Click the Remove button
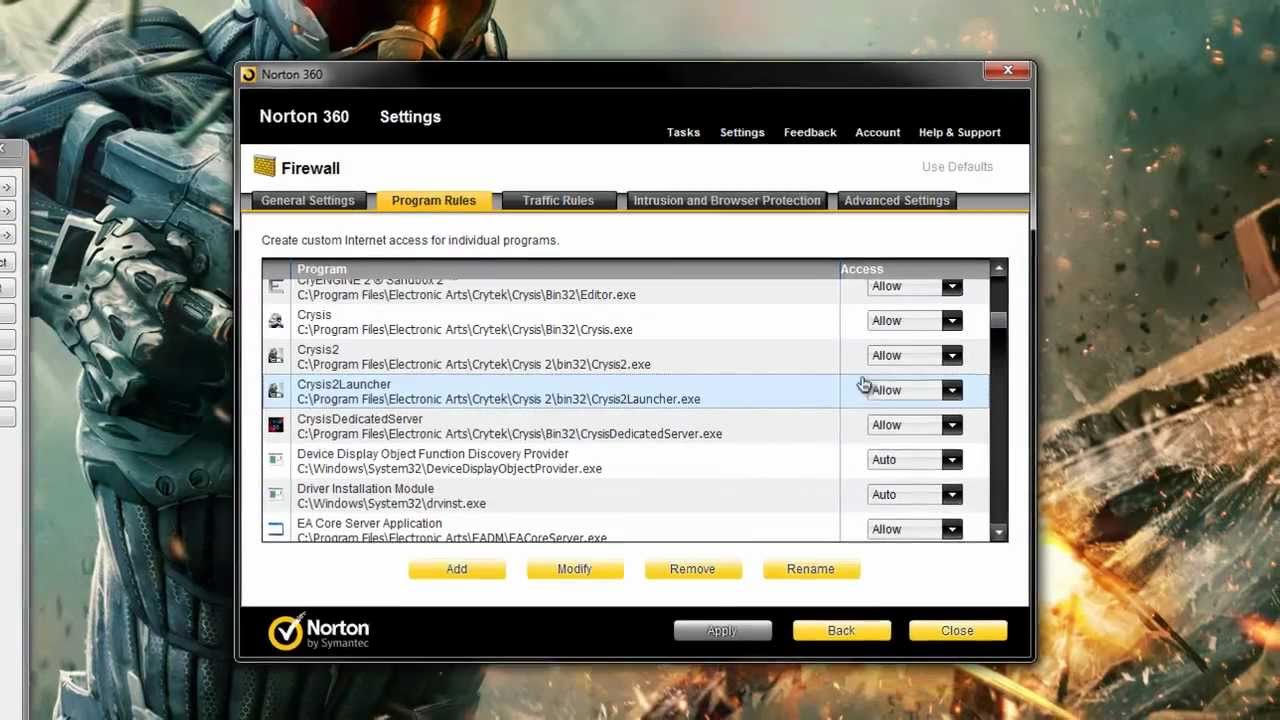The image size is (1280, 720). 693,569
